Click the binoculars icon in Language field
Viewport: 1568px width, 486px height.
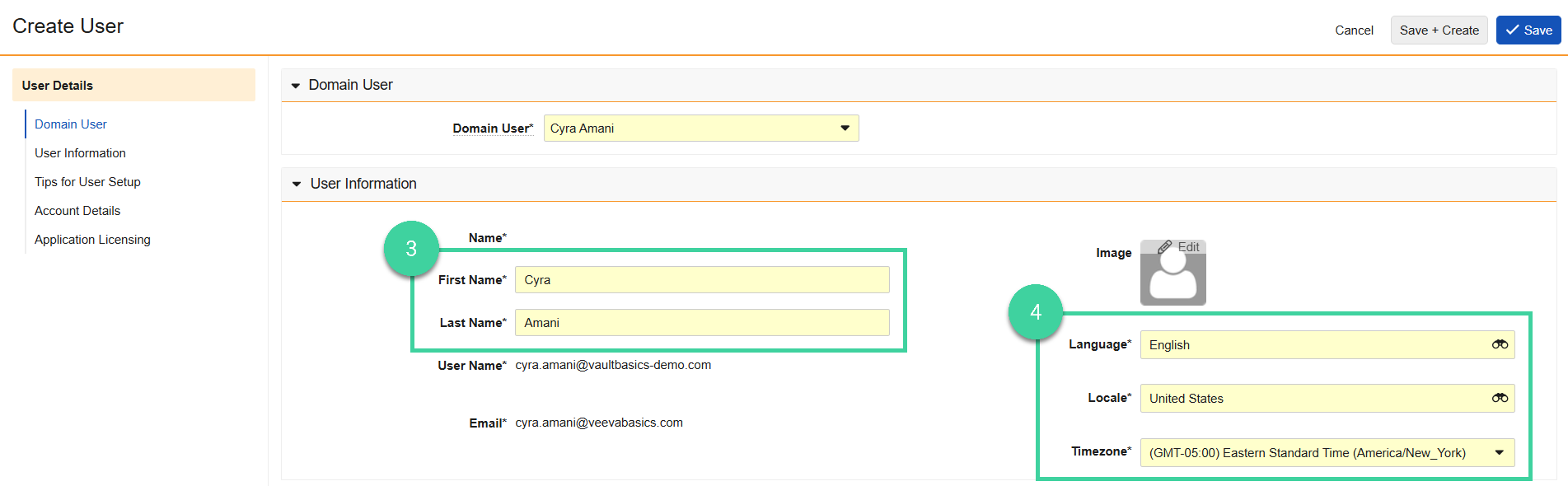[1500, 344]
